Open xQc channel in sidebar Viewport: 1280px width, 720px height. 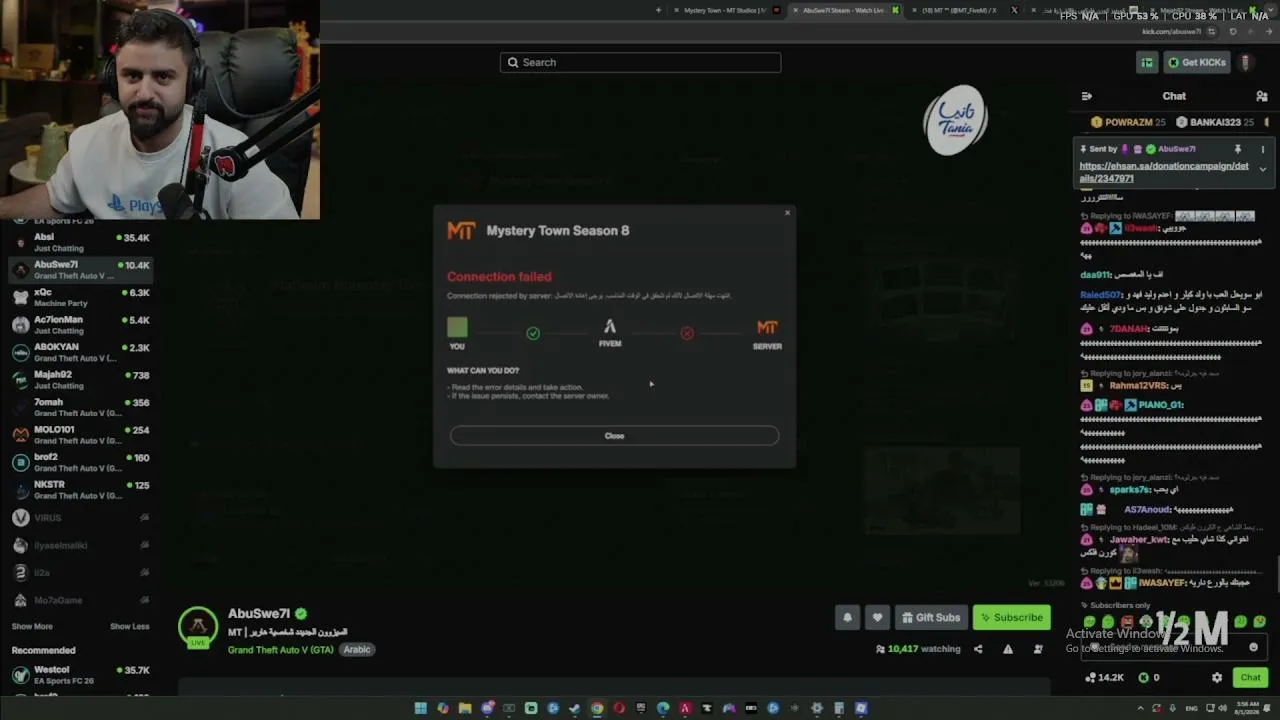pos(80,297)
